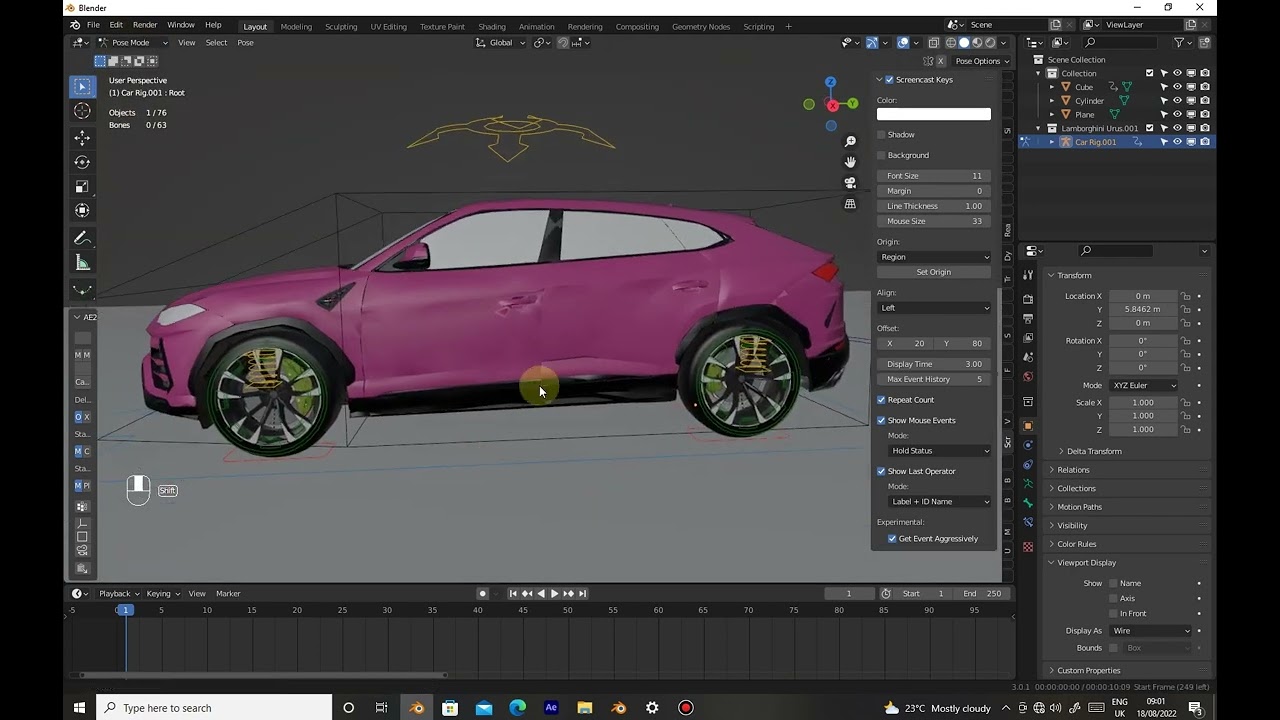
Task: Pick the Rotate tool
Action: pyautogui.click(x=82, y=162)
